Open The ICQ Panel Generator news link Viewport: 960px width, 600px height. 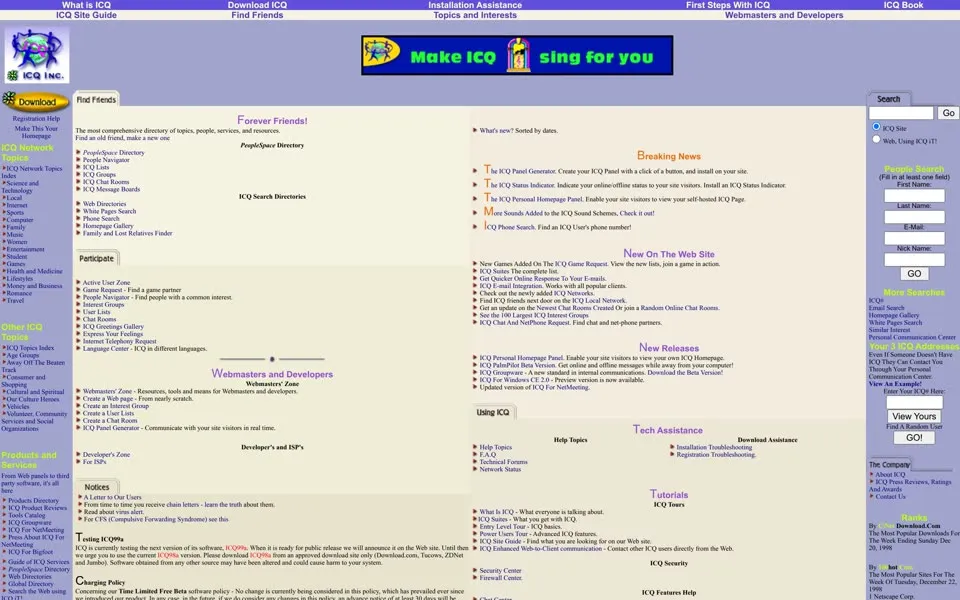[x=520, y=171]
